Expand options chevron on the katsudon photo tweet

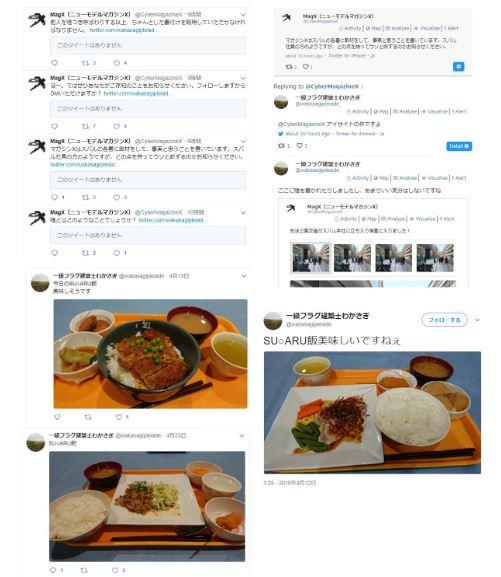(x=243, y=276)
